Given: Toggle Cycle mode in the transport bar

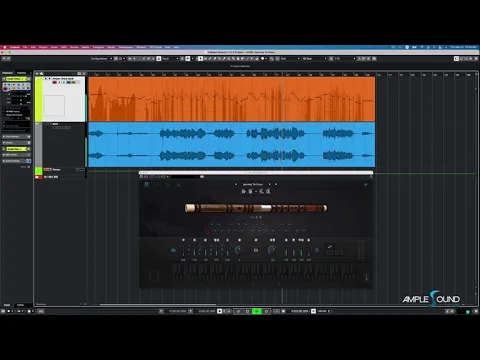Looking at the screenshot, I should tap(238, 311).
